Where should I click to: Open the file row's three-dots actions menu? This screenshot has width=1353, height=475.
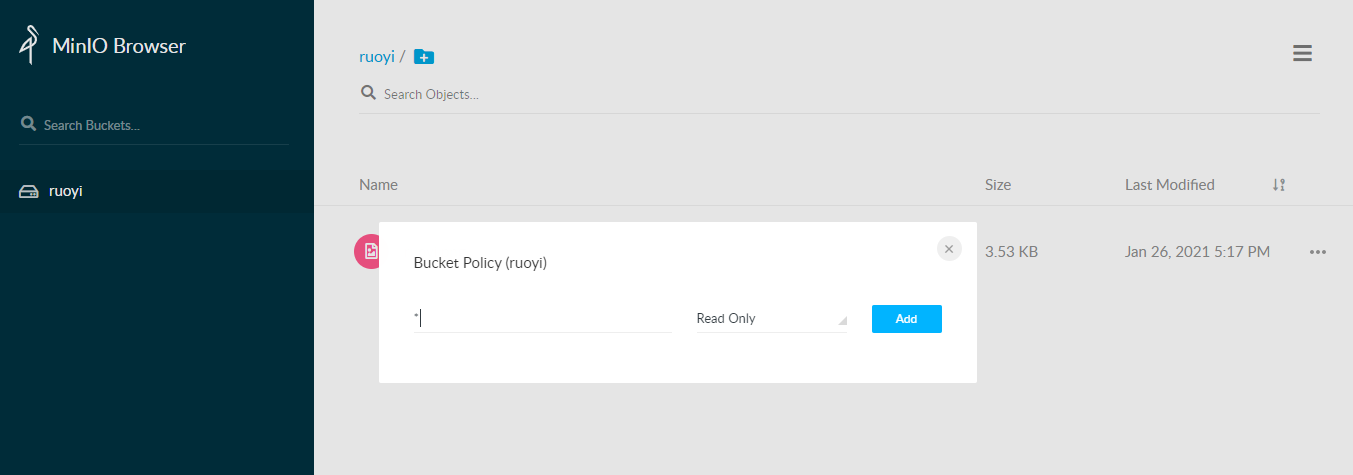1317,252
